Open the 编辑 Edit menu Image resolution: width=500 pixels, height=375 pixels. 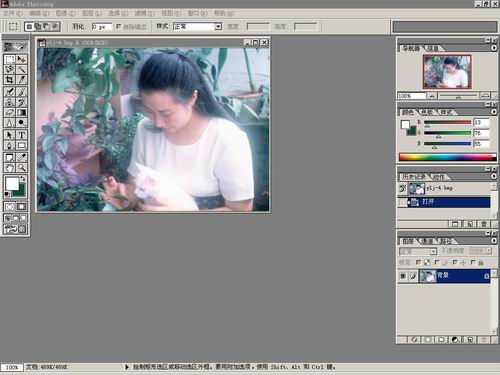click(39, 13)
